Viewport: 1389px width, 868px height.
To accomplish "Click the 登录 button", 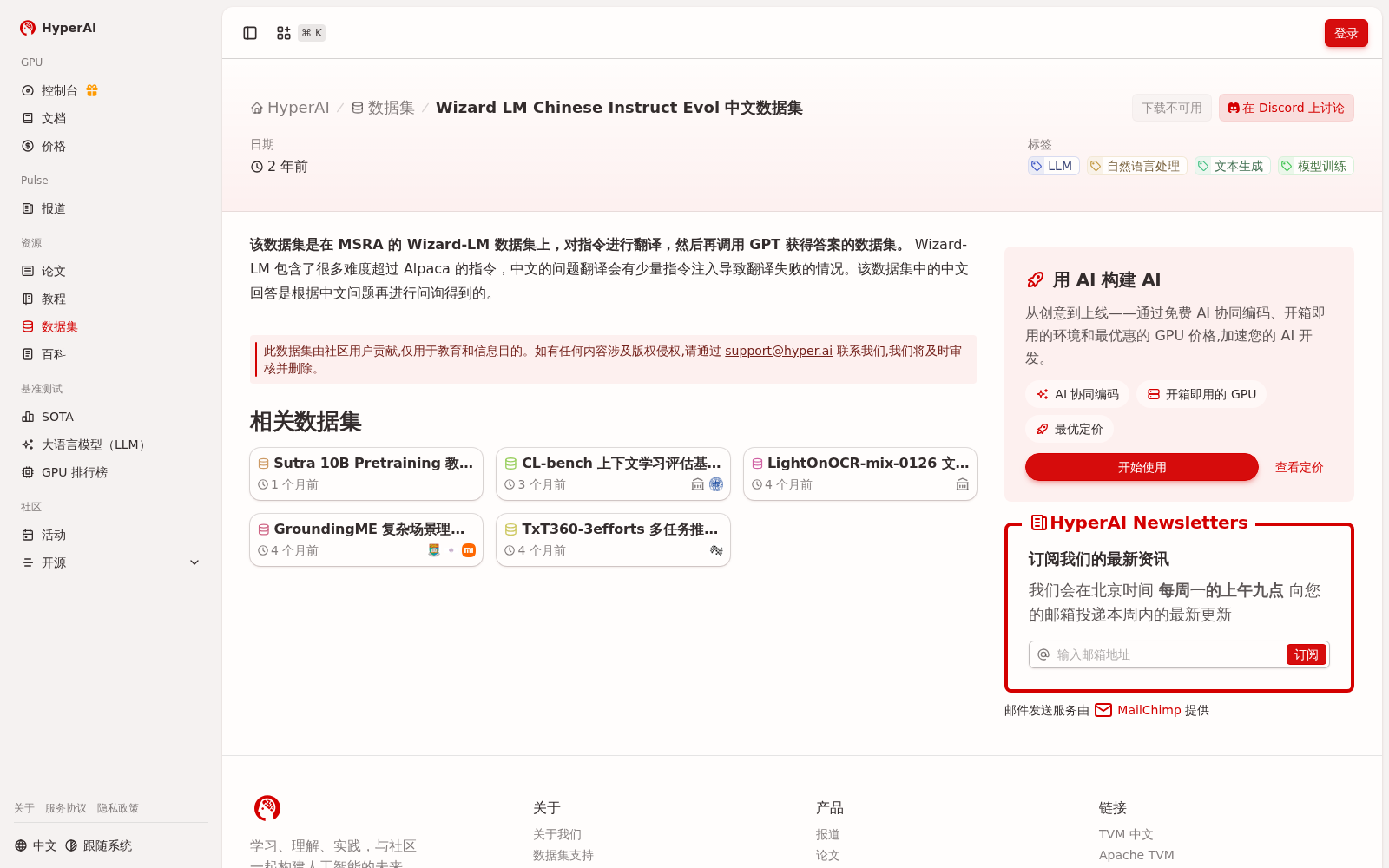I will tap(1346, 33).
